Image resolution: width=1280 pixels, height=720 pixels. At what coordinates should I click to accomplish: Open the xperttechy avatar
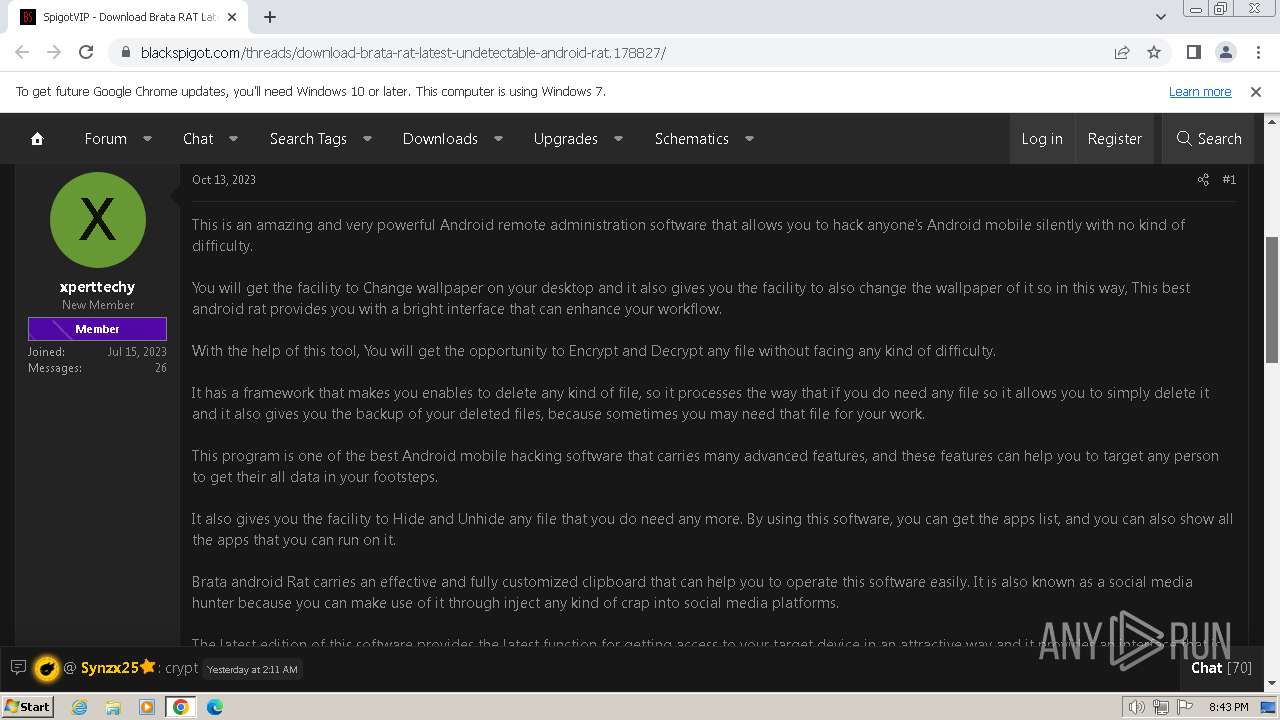[97, 220]
